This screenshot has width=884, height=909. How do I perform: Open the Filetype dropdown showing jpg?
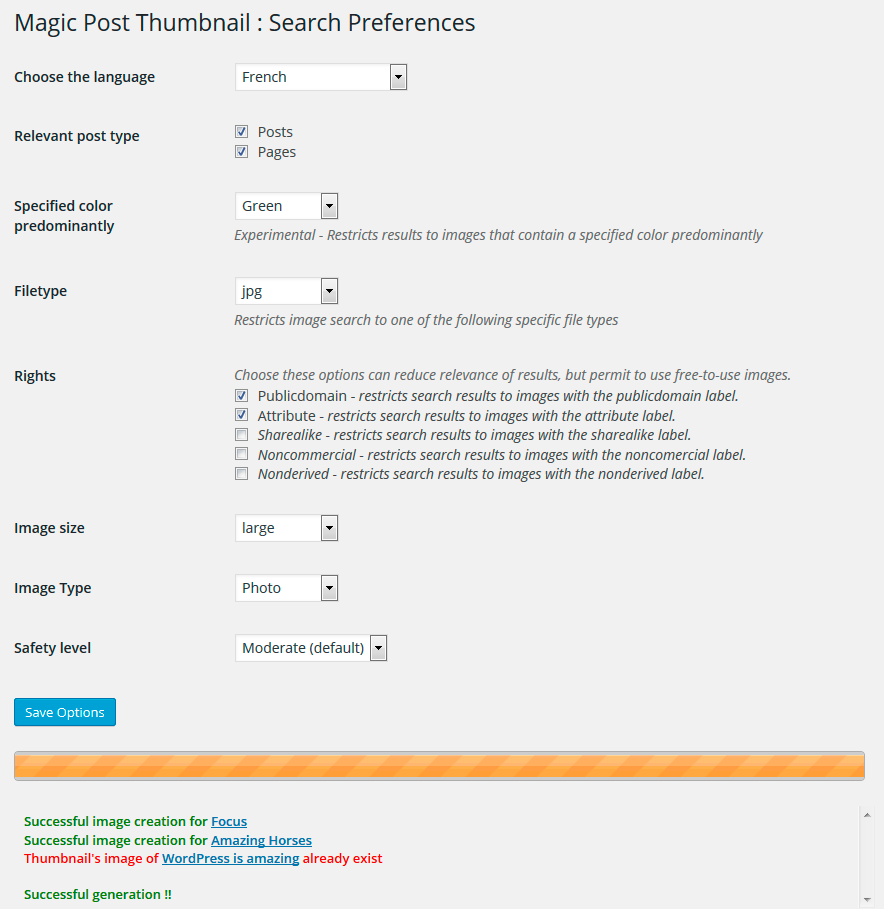(286, 291)
